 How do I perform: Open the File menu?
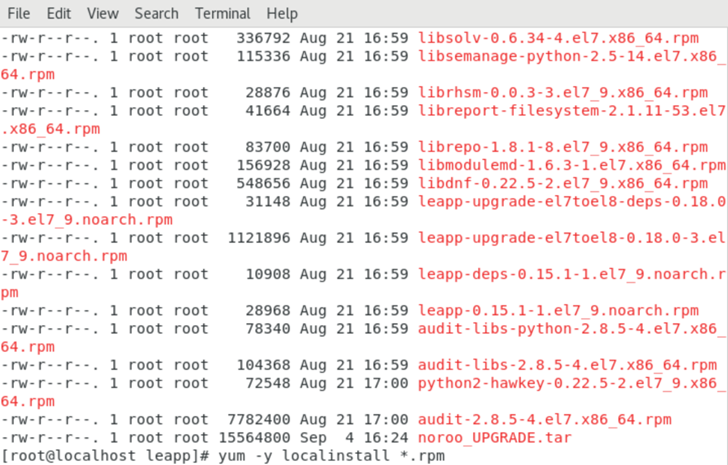tap(18, 13)
